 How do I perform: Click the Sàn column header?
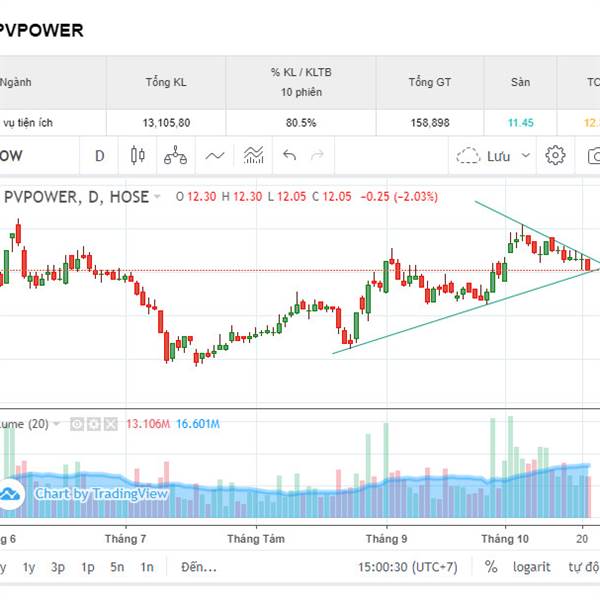(520, 82)
